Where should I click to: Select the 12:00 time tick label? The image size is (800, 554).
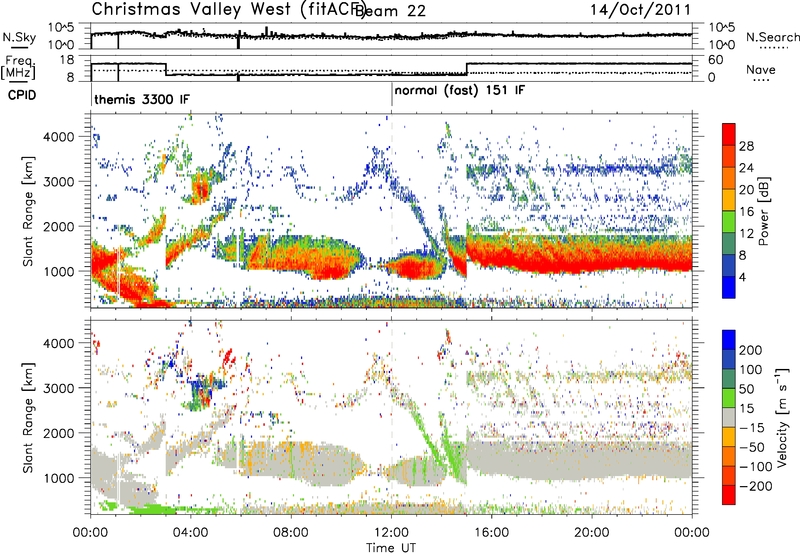(391, 533)
